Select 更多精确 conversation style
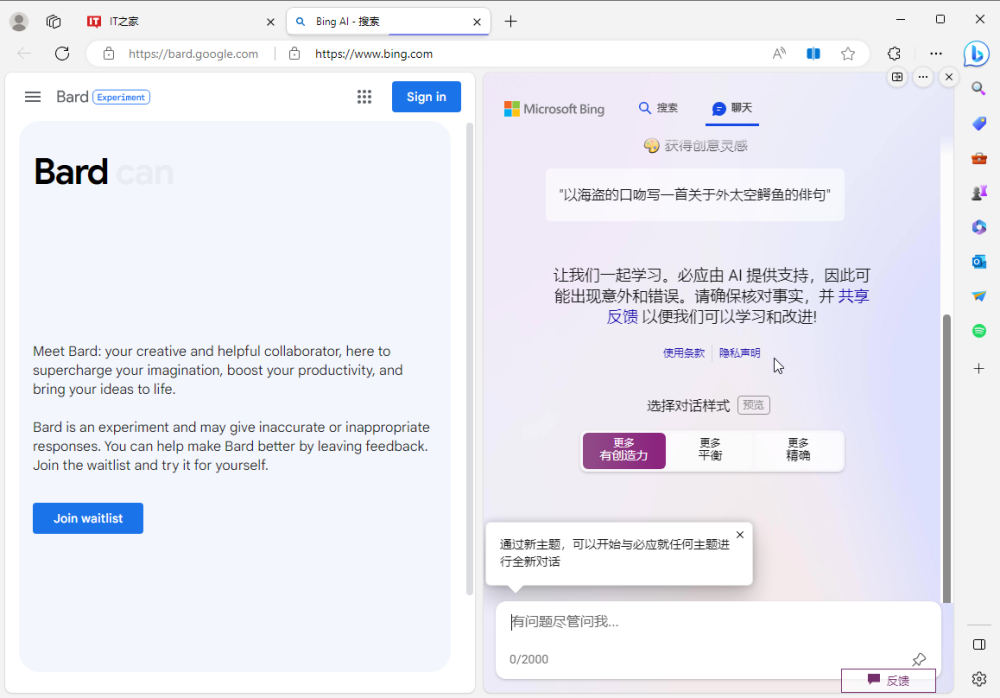Image resolution: width=1000 pixels, height=698 pixels. [x=798, y=450]
